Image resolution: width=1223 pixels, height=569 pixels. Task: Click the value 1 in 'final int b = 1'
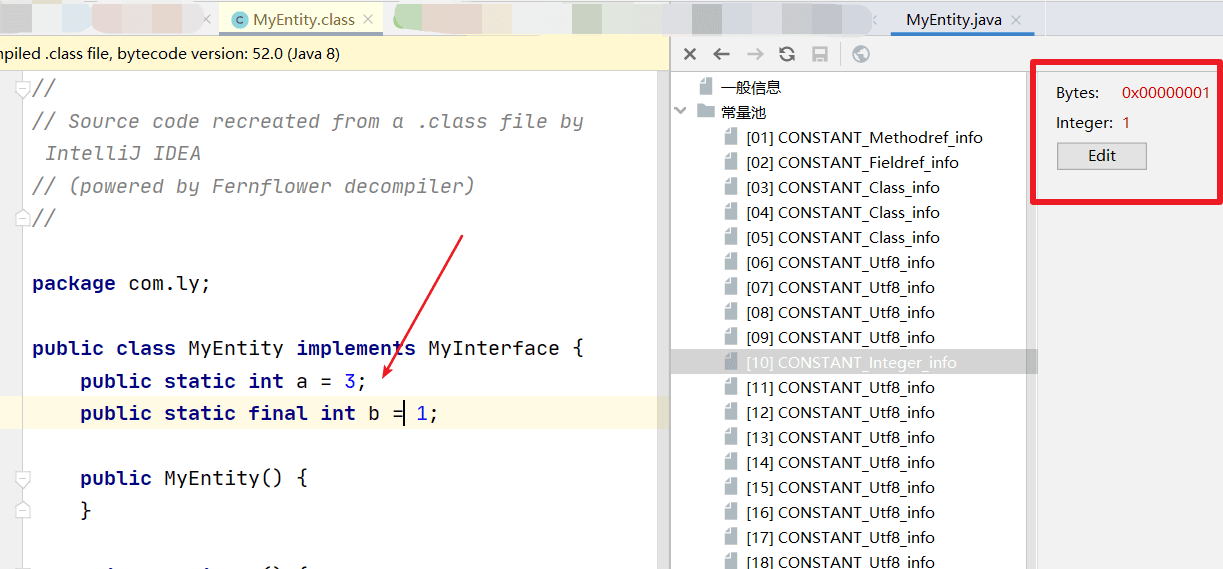422,413
